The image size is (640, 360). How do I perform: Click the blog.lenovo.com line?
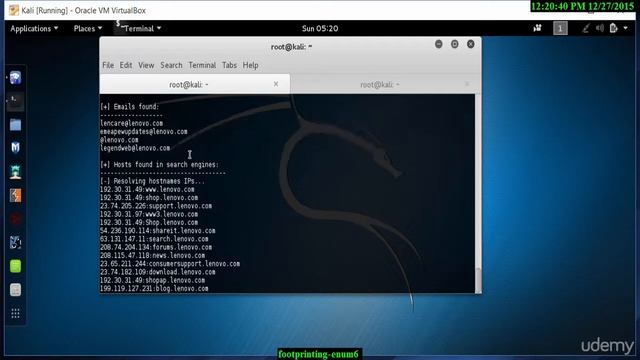(154, 288)
